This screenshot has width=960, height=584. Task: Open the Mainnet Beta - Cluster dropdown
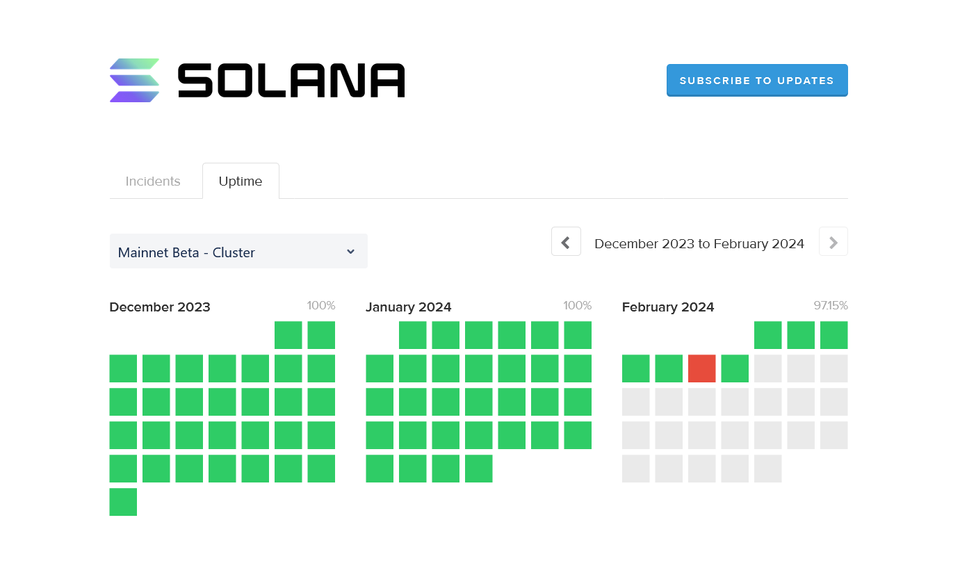238,252
